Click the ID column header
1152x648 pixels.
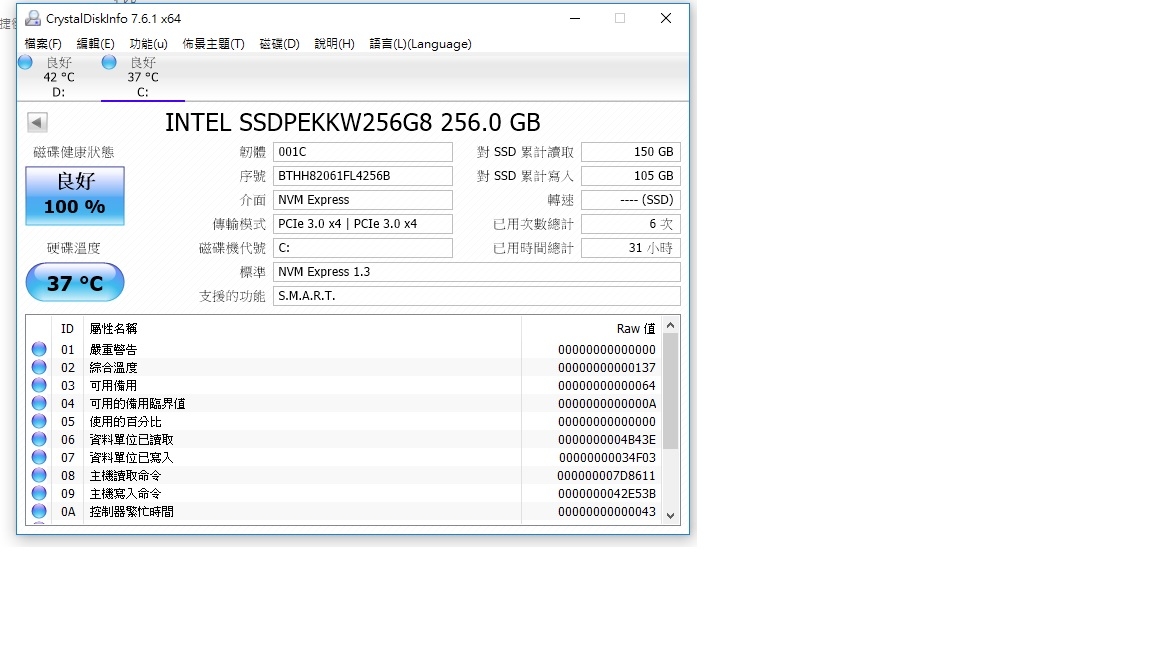68,329
